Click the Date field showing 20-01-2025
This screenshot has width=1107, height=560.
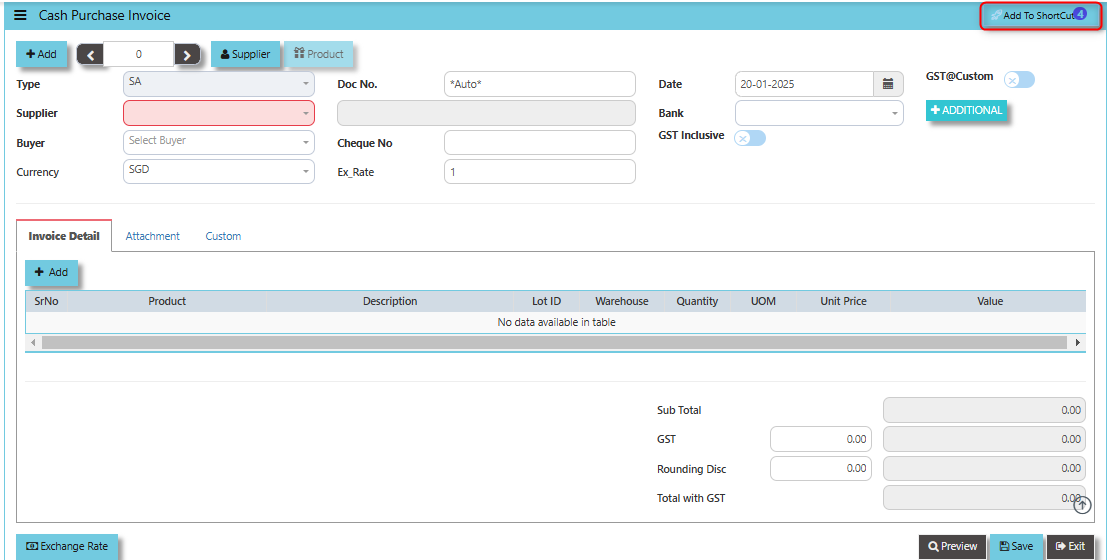[804, 84]
